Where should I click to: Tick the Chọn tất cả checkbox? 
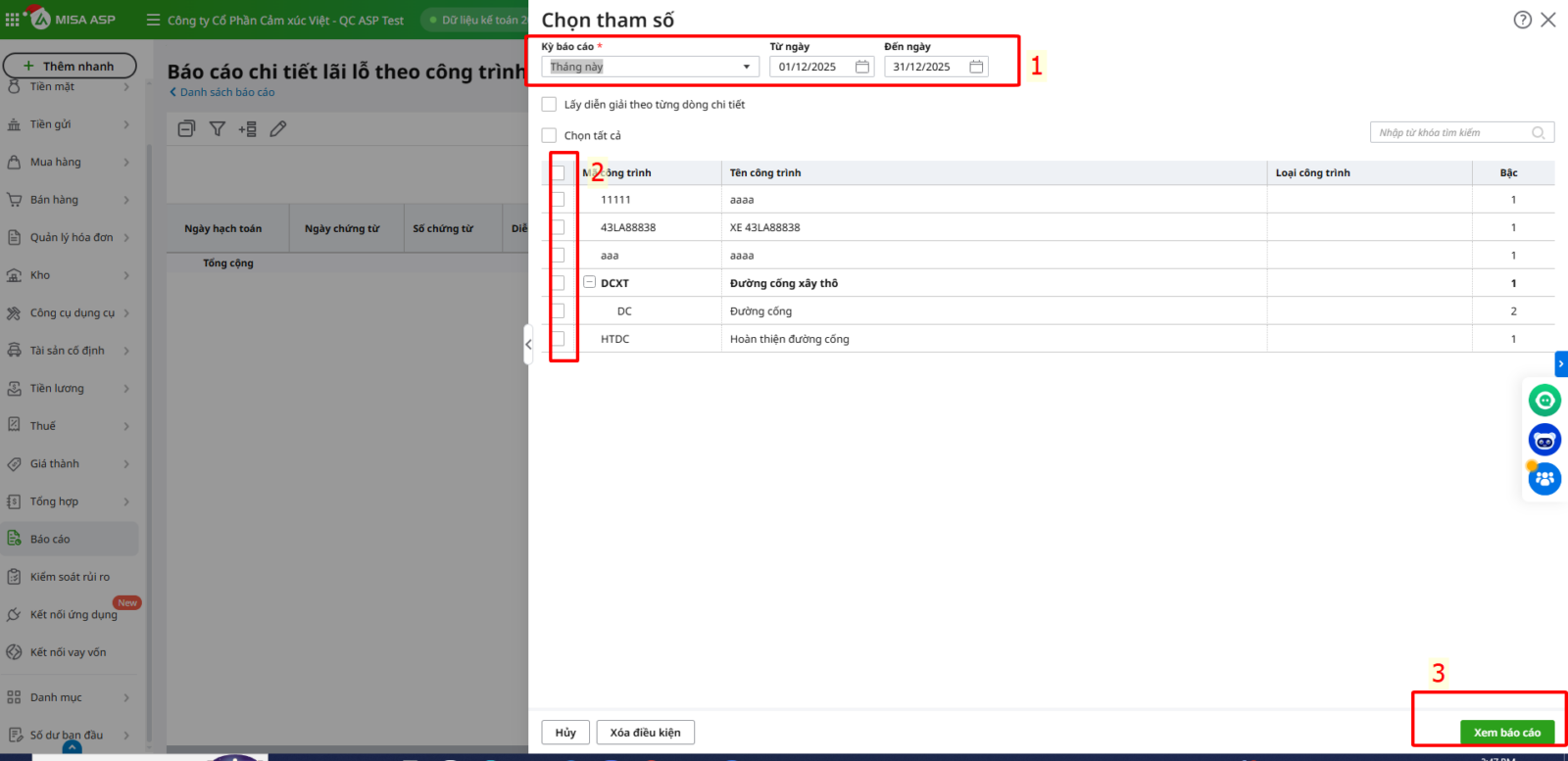click(549, 136)
